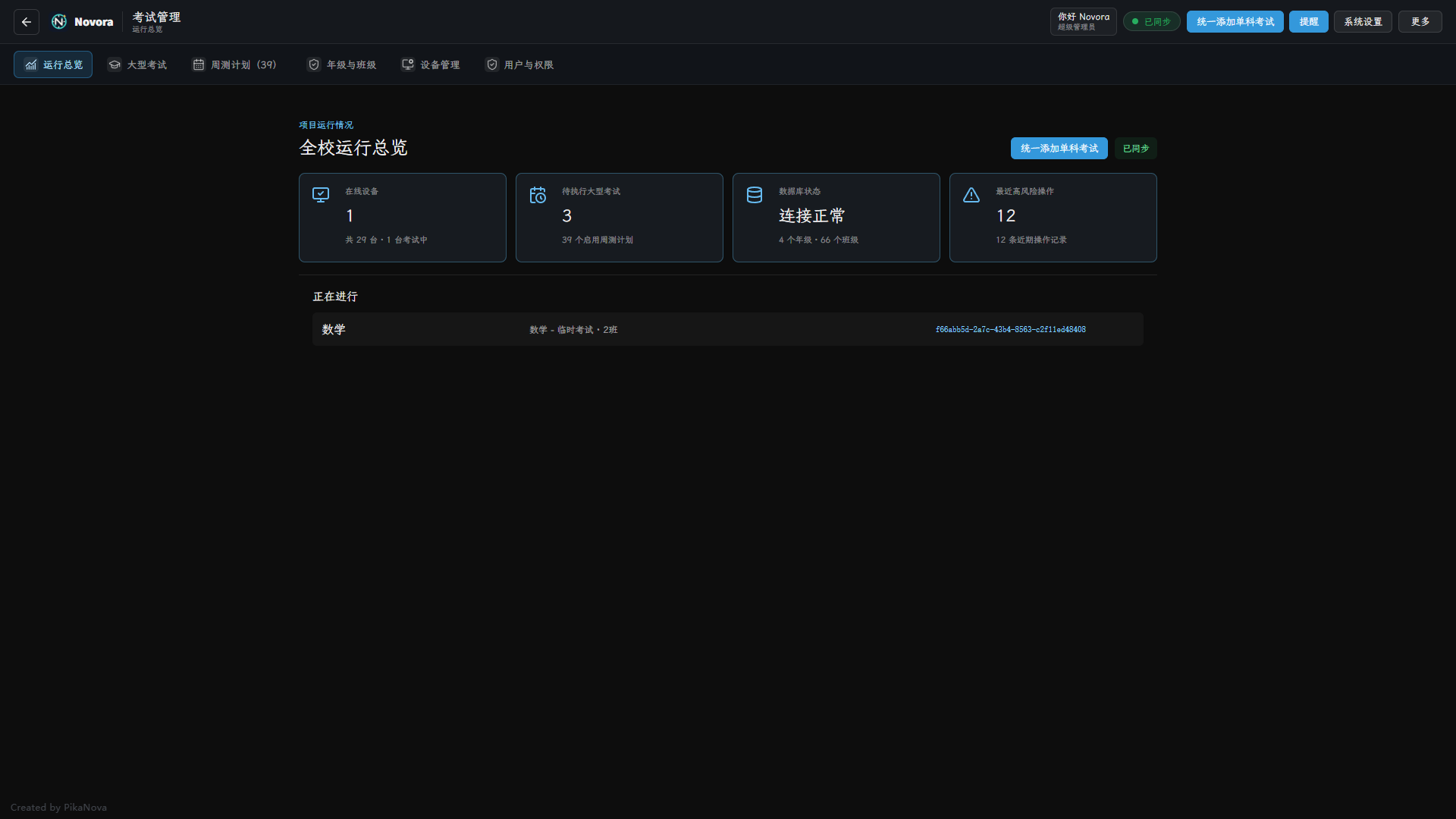Image resolution: width=1456 pixels, height=819 pixels.
Task: Go to the 年级与班级 tab
Action: 342,64
